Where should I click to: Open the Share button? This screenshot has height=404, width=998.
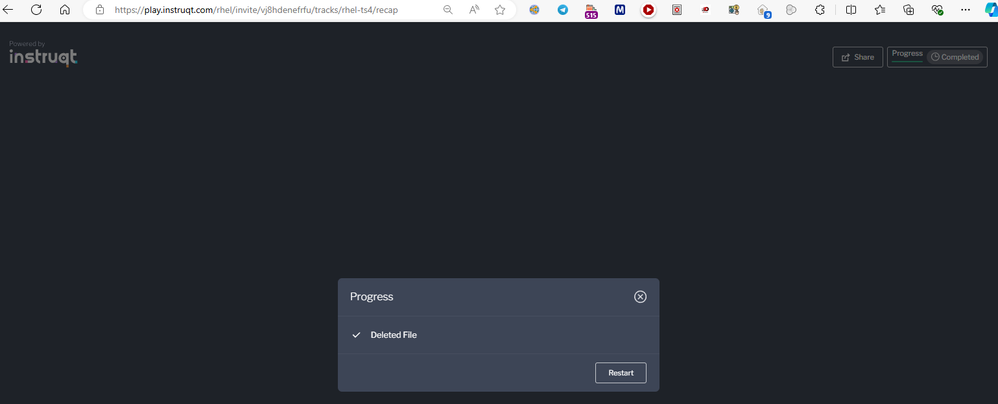pyautogui.click(x=857, y=57)
